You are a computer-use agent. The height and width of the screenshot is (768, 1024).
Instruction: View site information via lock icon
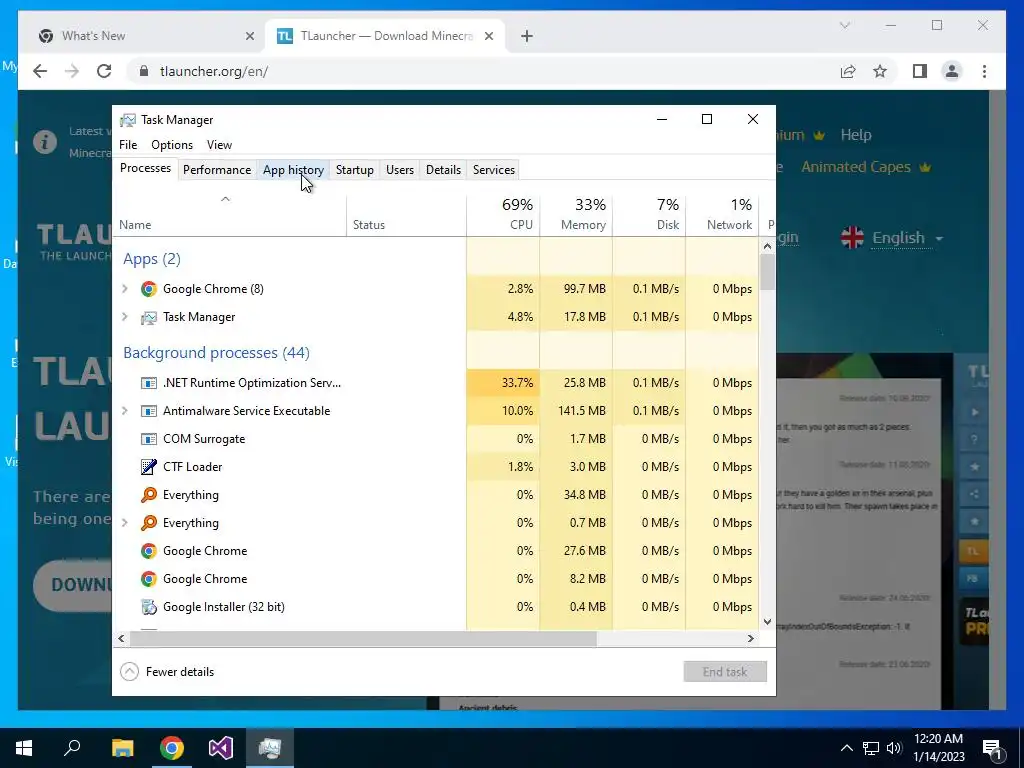pos(144,71)
